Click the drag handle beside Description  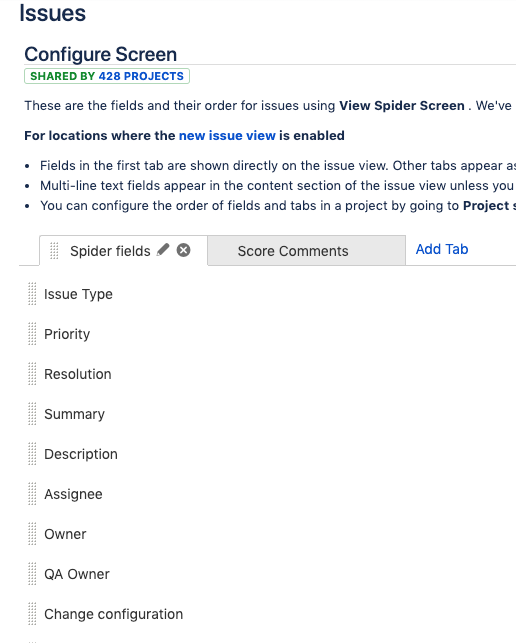[32, 454]
